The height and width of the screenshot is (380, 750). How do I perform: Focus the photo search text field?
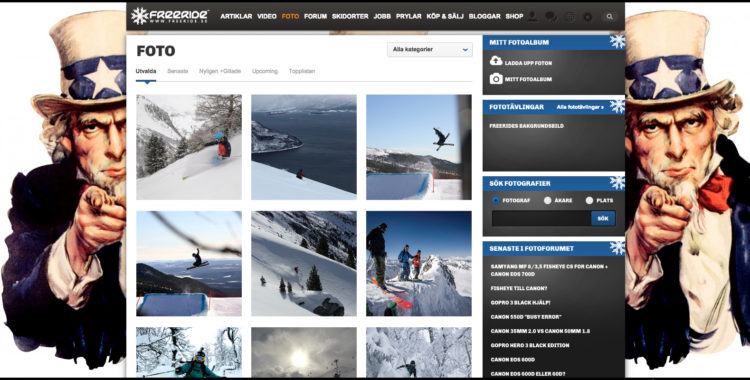541,218
